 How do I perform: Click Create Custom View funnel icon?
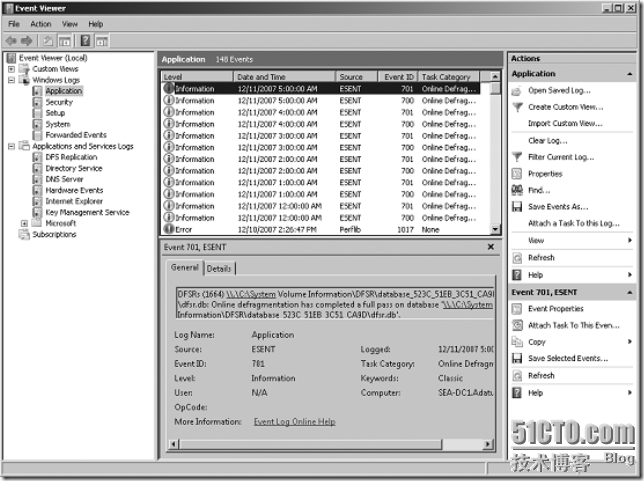pos(517,107)
